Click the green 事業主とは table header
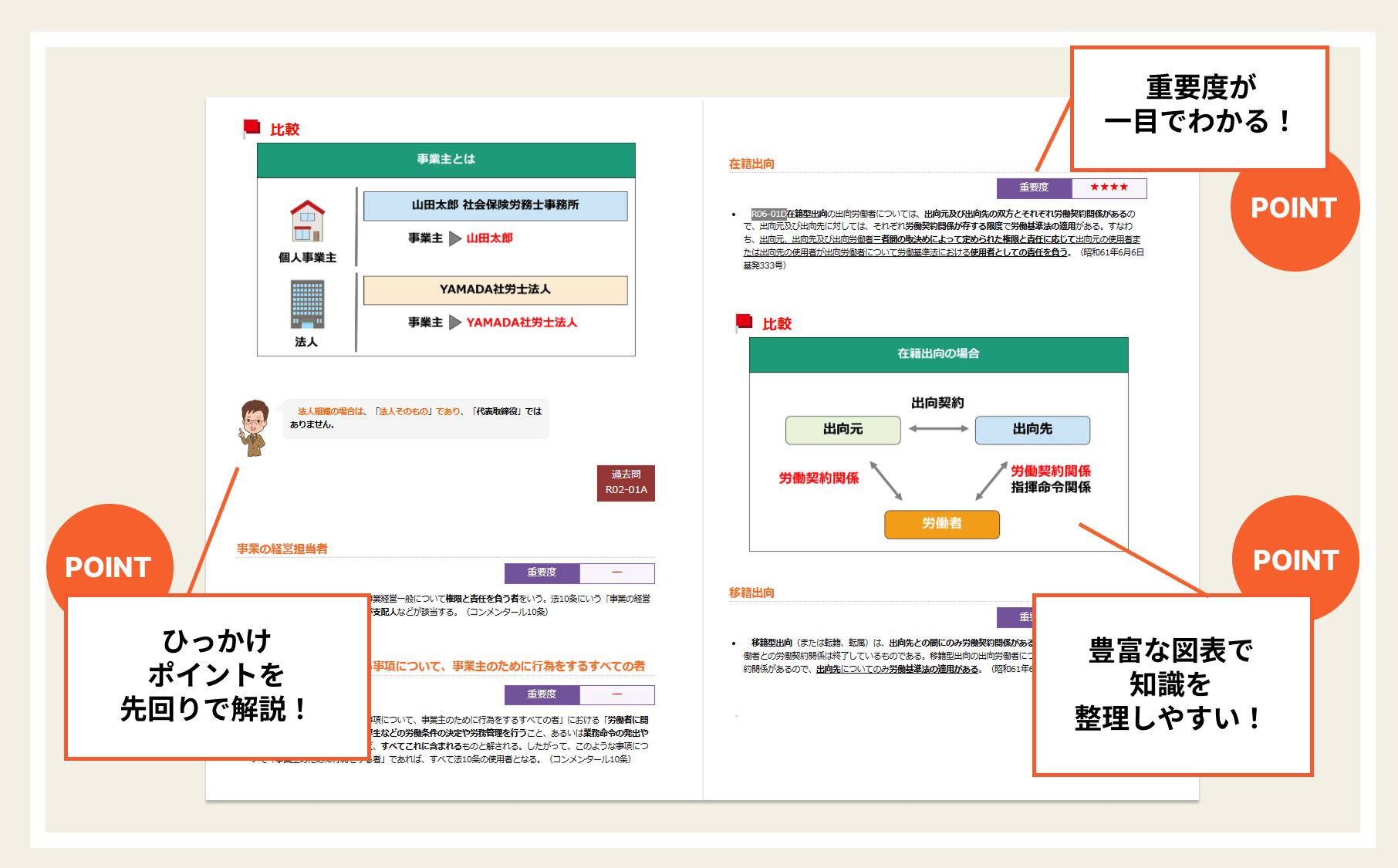1398x868 pixels. point(446,160)
